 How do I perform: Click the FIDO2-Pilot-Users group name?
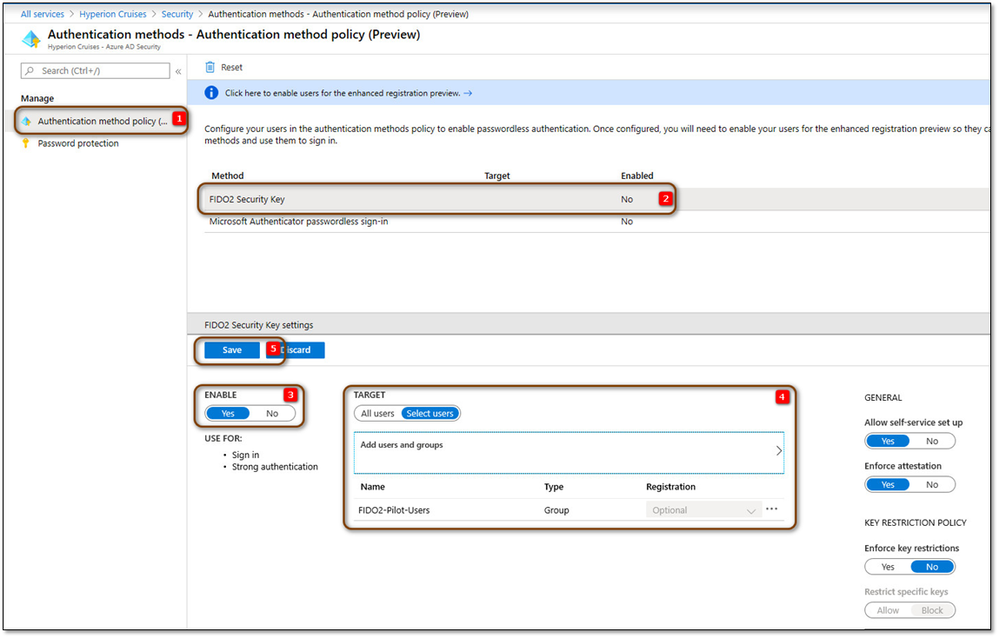(x=394, y=511)
